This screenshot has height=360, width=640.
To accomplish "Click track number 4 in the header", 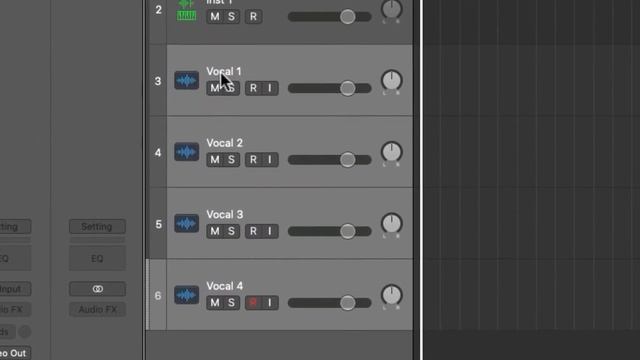I will 158,153.
